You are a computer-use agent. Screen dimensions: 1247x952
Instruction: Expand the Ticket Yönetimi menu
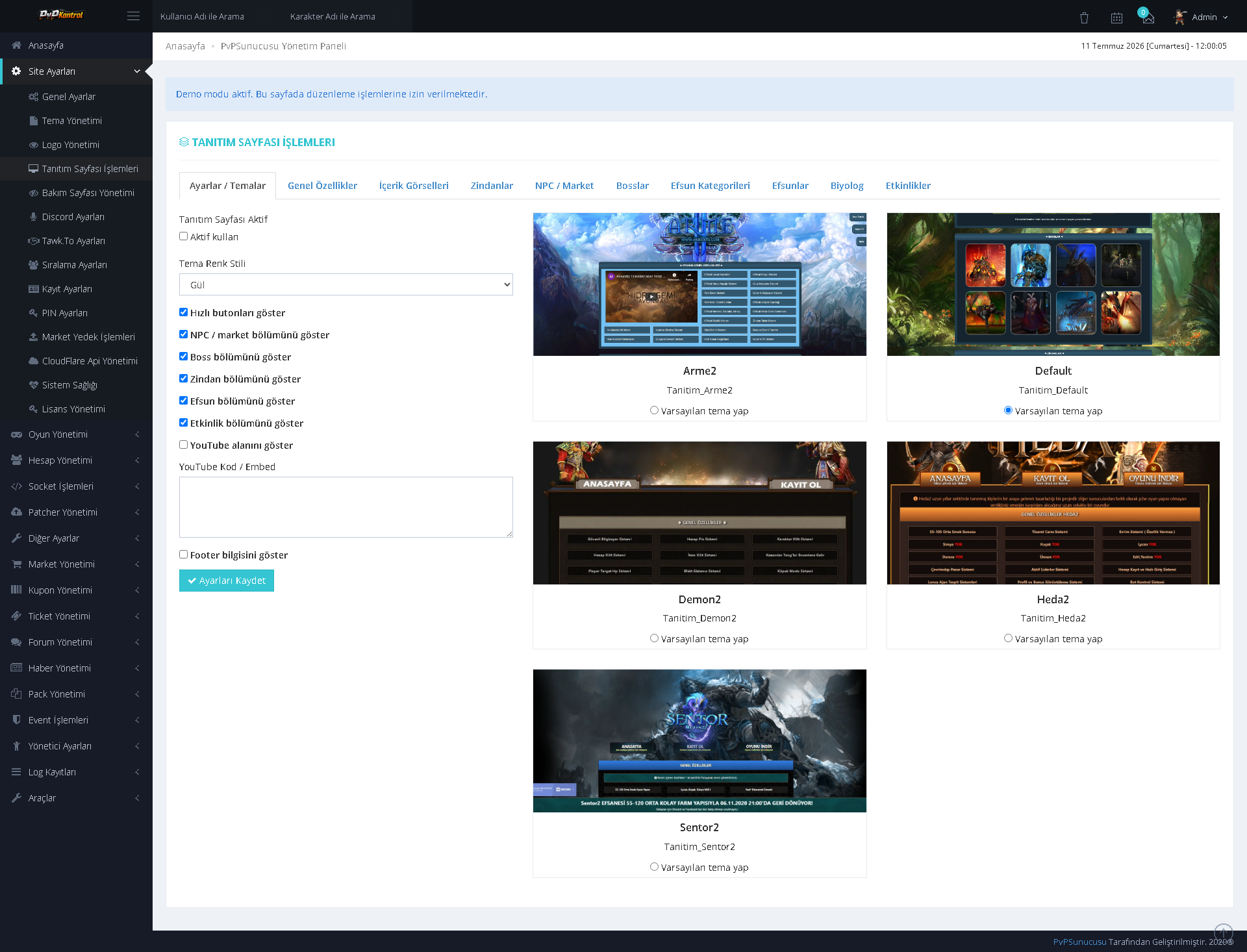77,616
